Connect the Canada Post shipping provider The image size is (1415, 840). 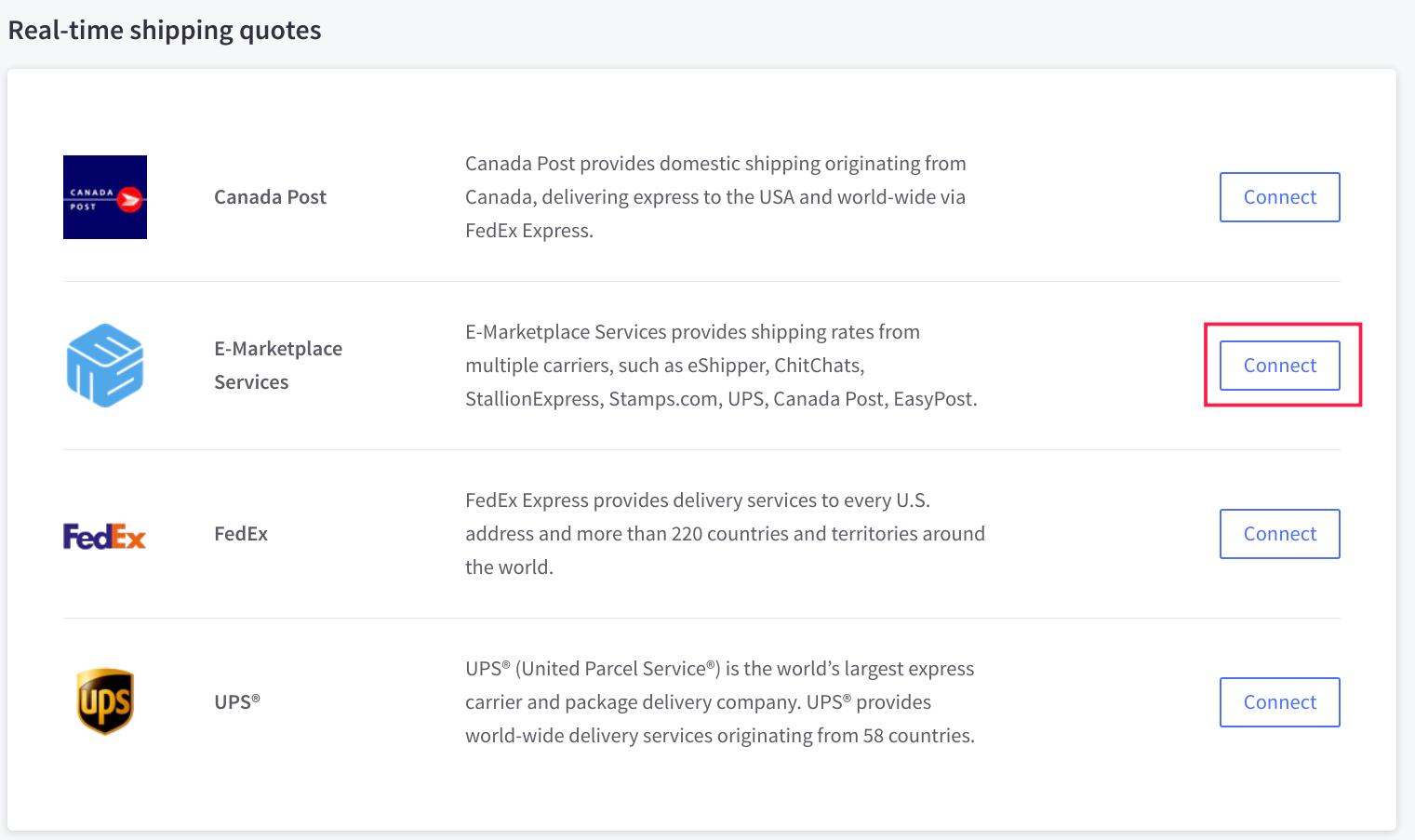tap(1279, 197)
